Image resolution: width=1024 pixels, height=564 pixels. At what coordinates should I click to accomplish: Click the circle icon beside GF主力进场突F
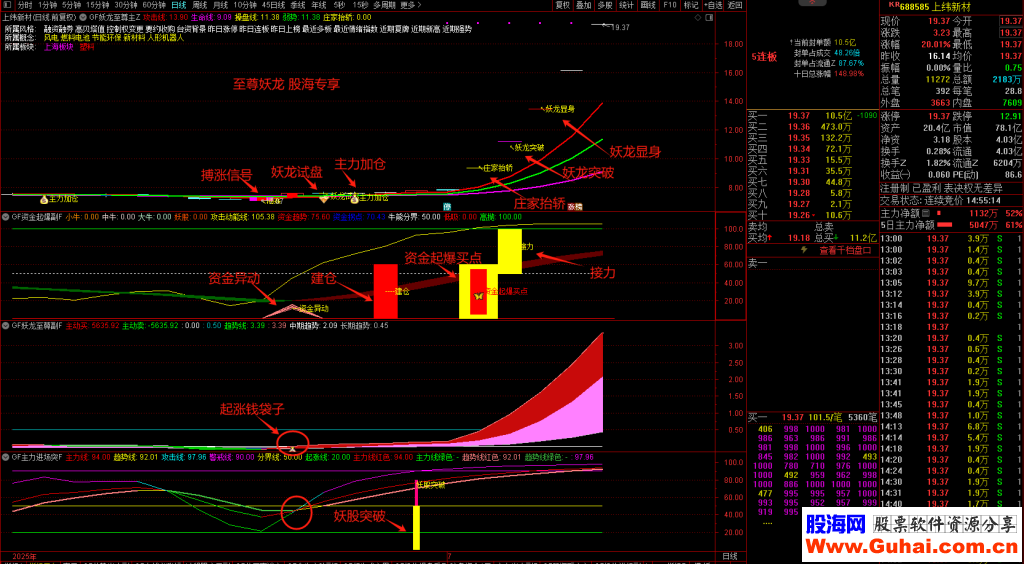pyautogui.click(x=6, y=457)
